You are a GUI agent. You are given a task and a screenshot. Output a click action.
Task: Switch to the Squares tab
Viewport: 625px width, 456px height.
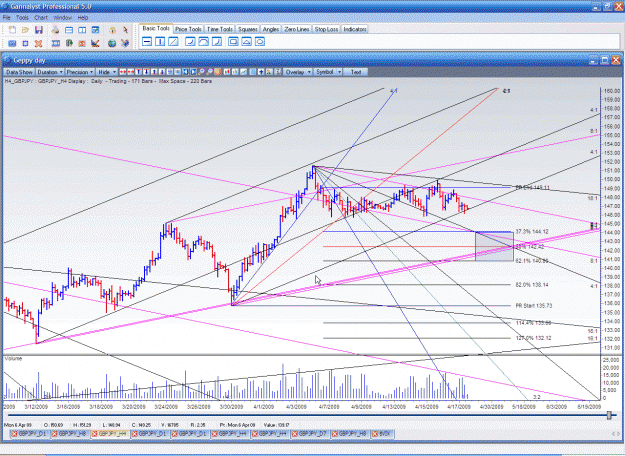(248, 29)
